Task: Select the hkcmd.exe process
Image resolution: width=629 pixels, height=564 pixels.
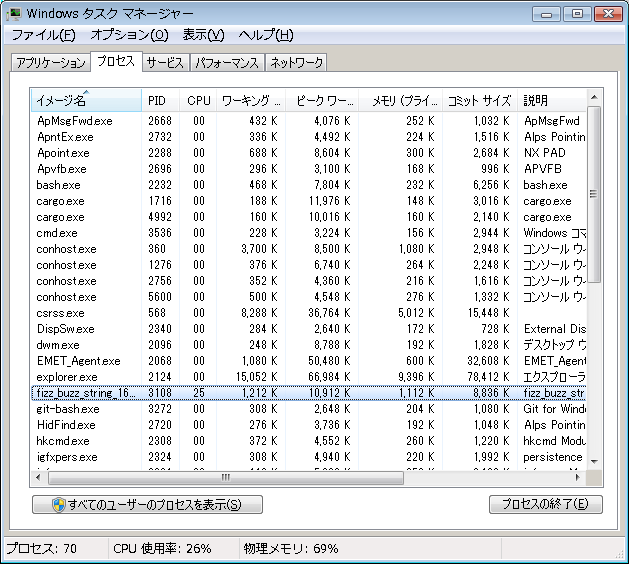Action: 308,441
